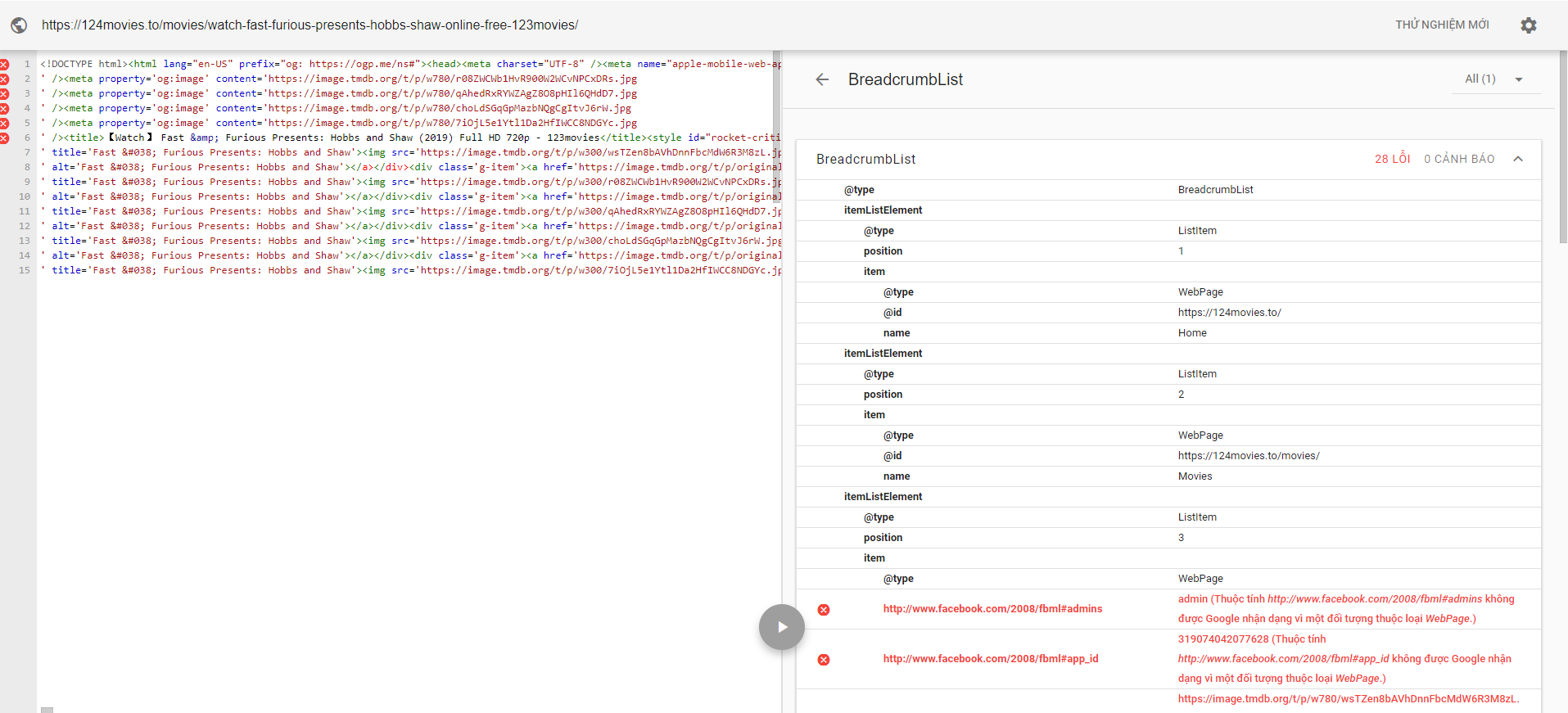Image resolution: width=1568 pixels, height=713 pixels.
Task: Open the https://124movies.to/movies/ @id value
Action: pyautogui.click(x=1249, y=456)
